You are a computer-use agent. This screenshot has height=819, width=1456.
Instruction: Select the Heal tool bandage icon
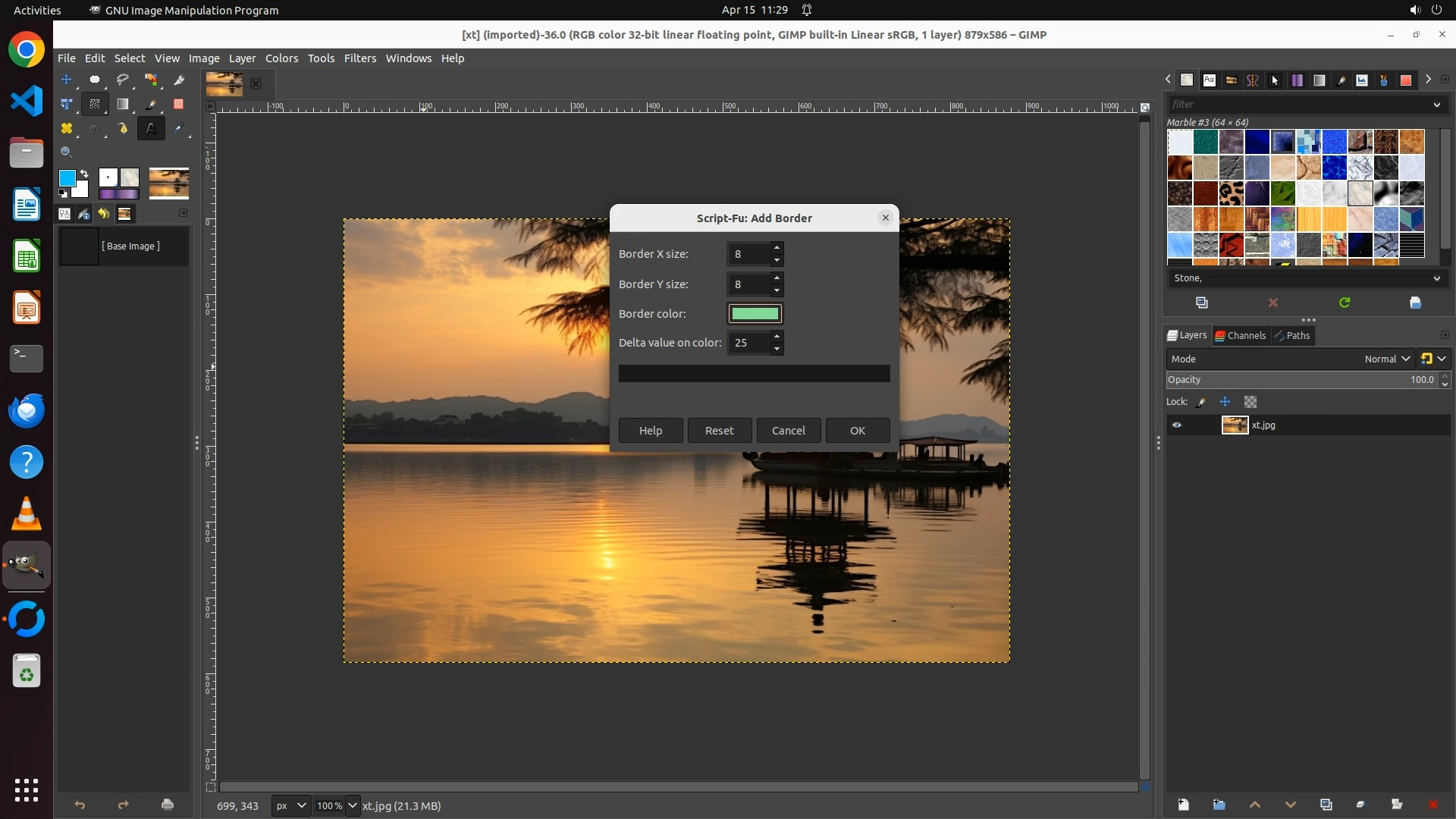pos(66,128)
